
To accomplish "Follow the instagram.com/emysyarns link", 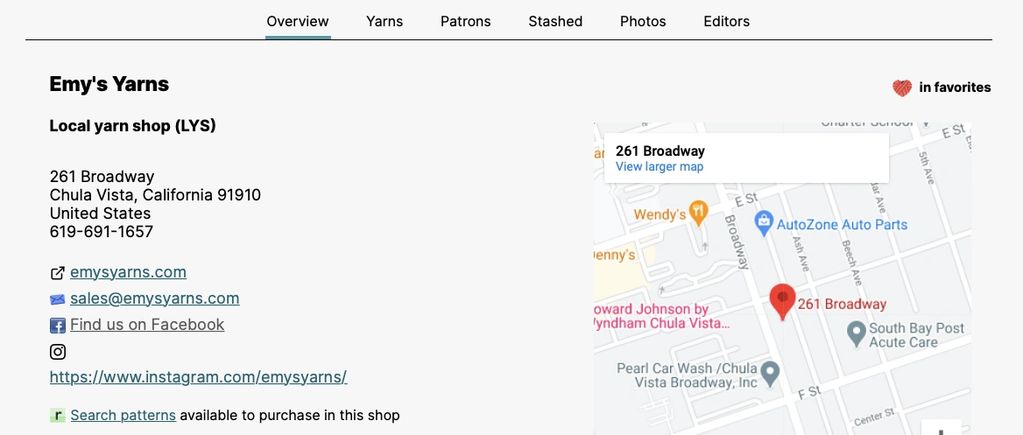I will (x=198, y=377).
